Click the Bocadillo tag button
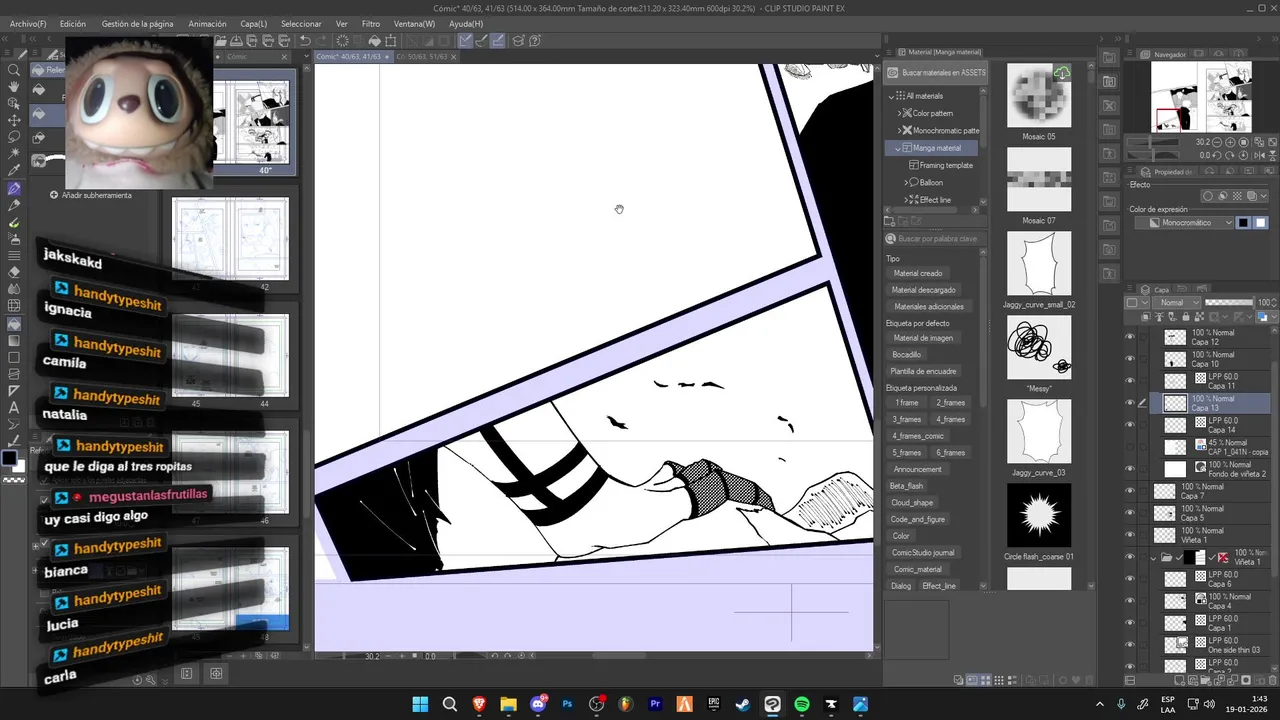Screen dimensions: 1280x720 [x=907, y=355]
